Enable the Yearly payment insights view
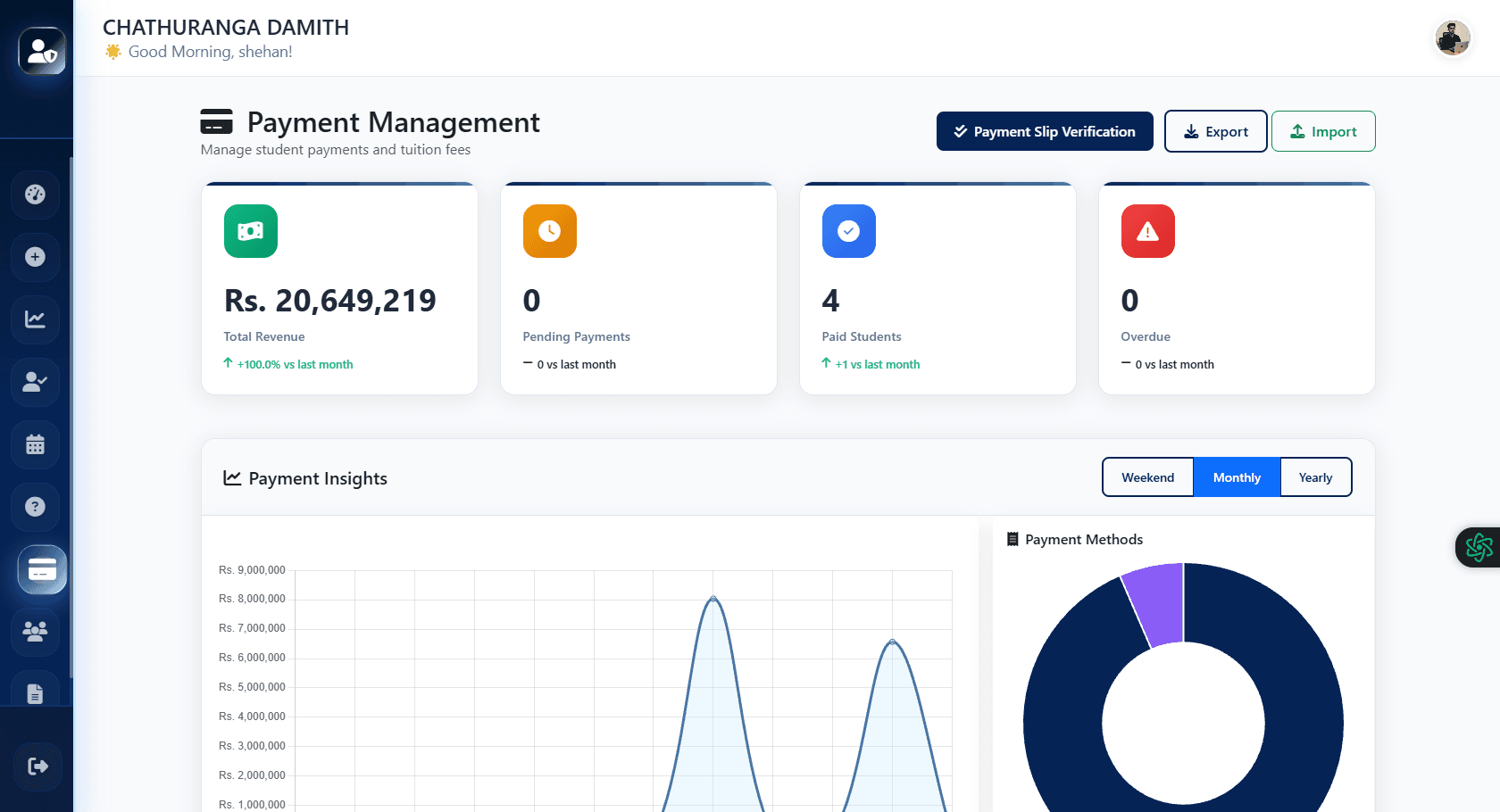 coord(1315,476)
